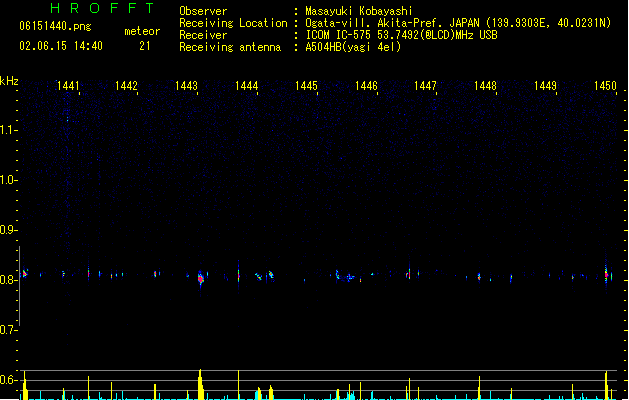Click the strong meteor echo after 1443

201,278
